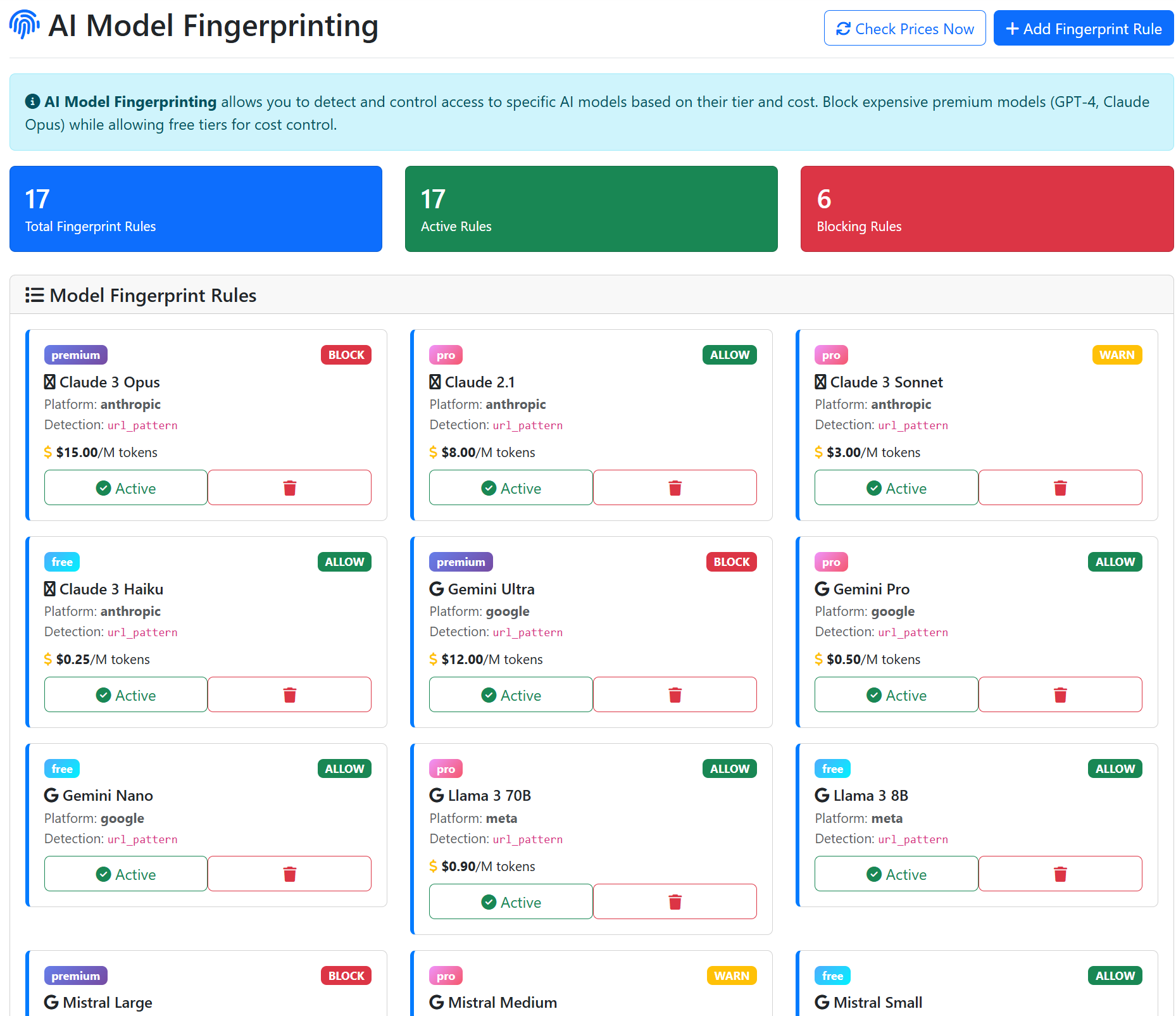Click the Add Fingerprint Rule button
This screenshot has width=1176, height=1016.
[1083, 28]
